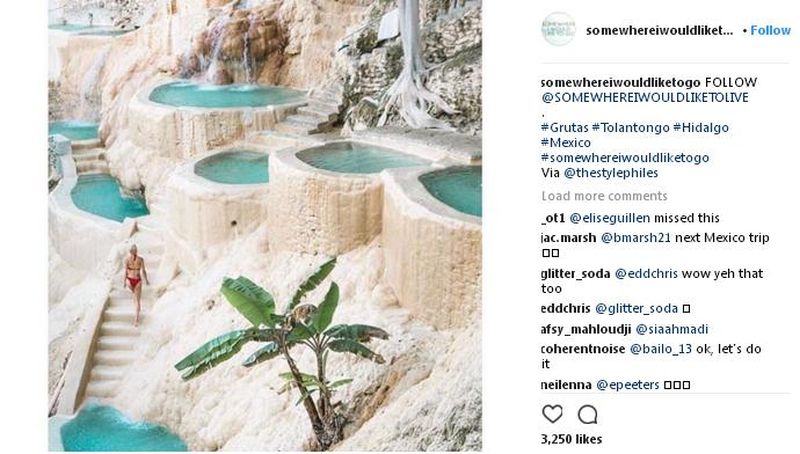Image resolution: width=800 pixels, height=454 pixels.
Task: Open the @bailo_13 mention
Action: point(661,349)
